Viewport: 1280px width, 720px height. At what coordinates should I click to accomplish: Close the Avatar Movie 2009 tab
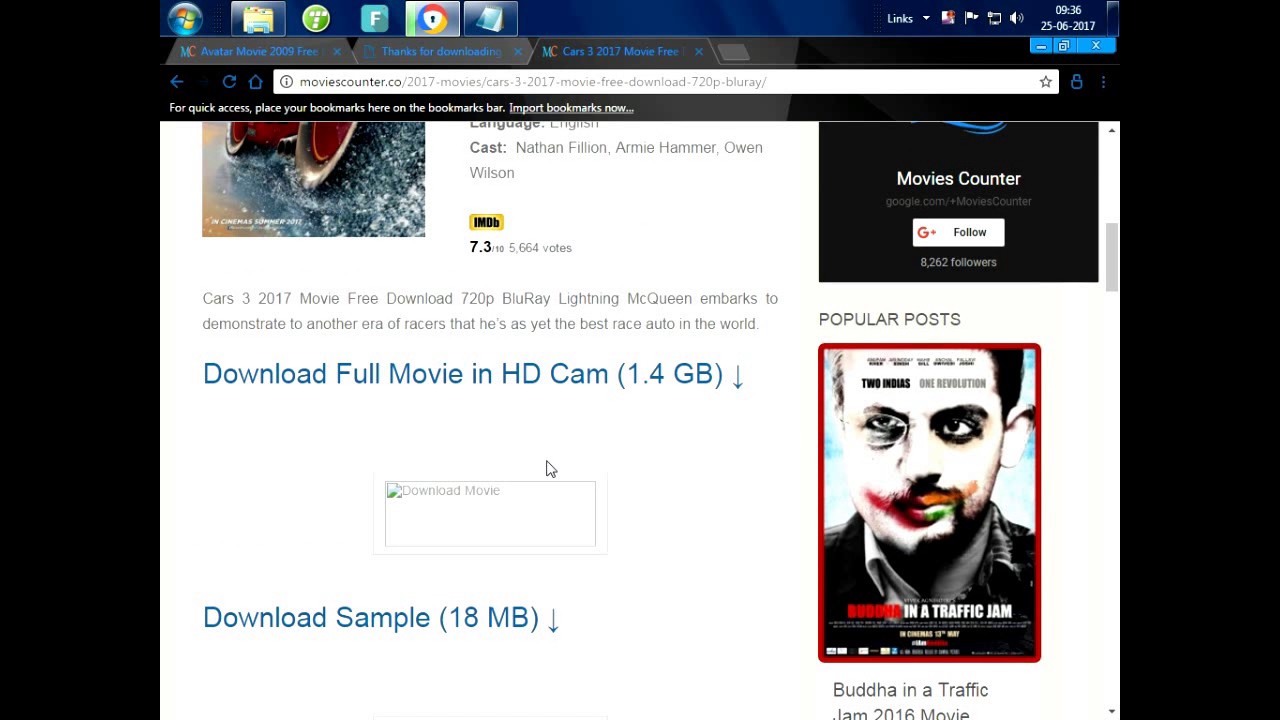337,51
